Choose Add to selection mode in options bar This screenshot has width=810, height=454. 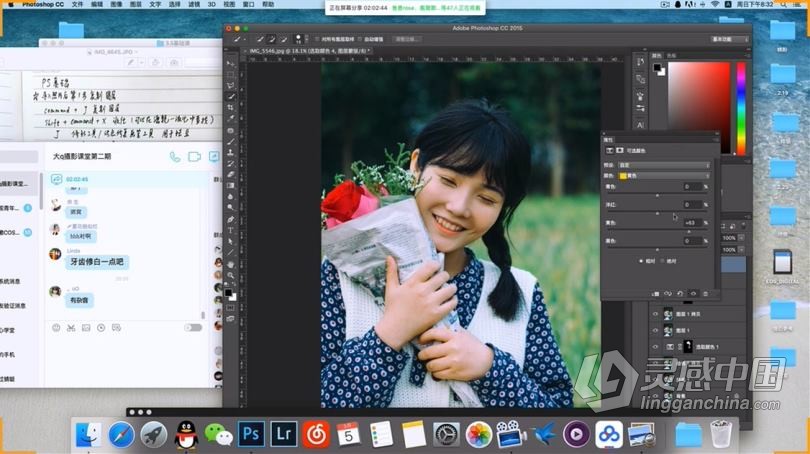coord(272,39)
